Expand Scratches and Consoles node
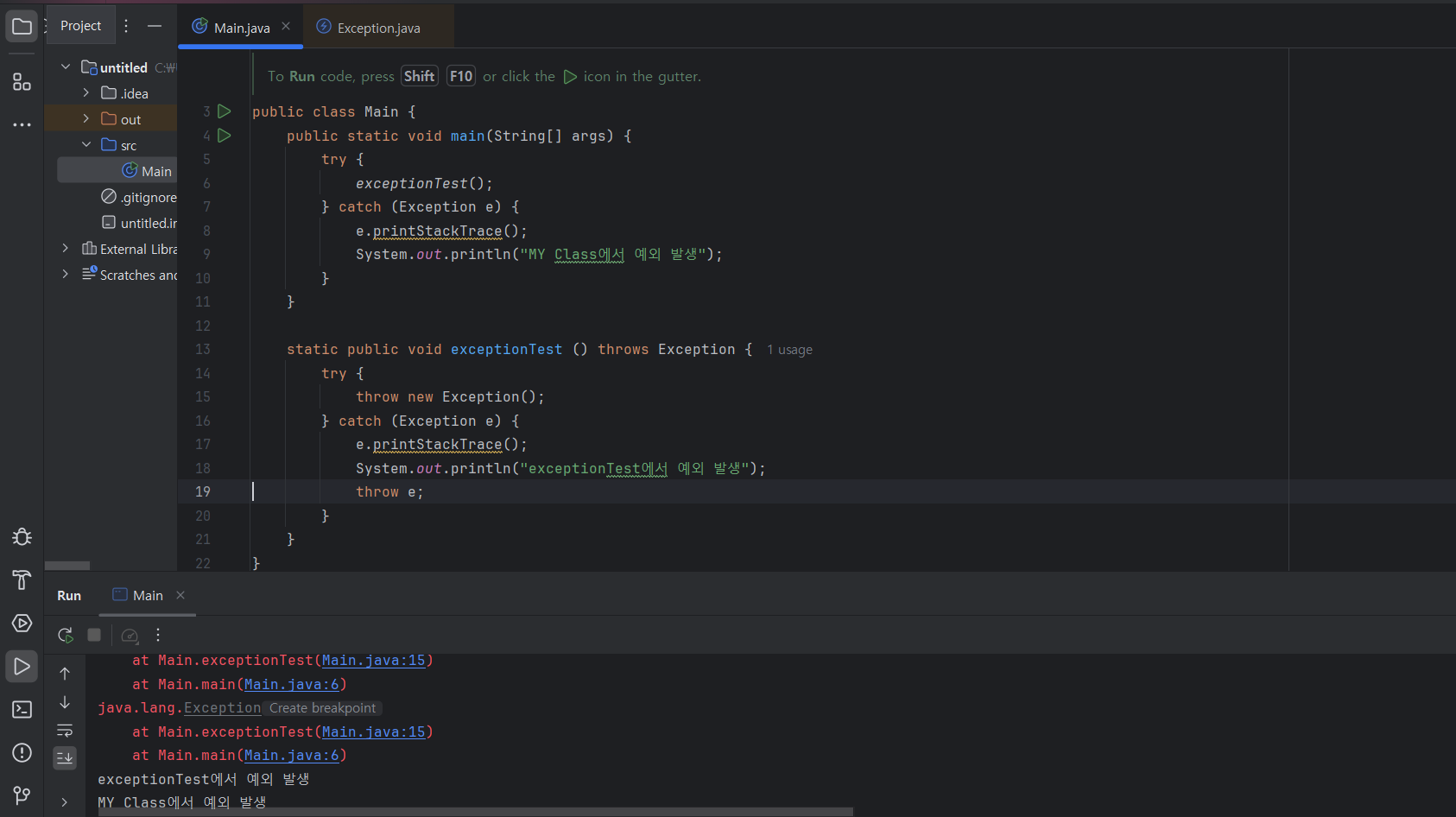The height and width of the screenshot is (817, 1456). coord(66,274)
